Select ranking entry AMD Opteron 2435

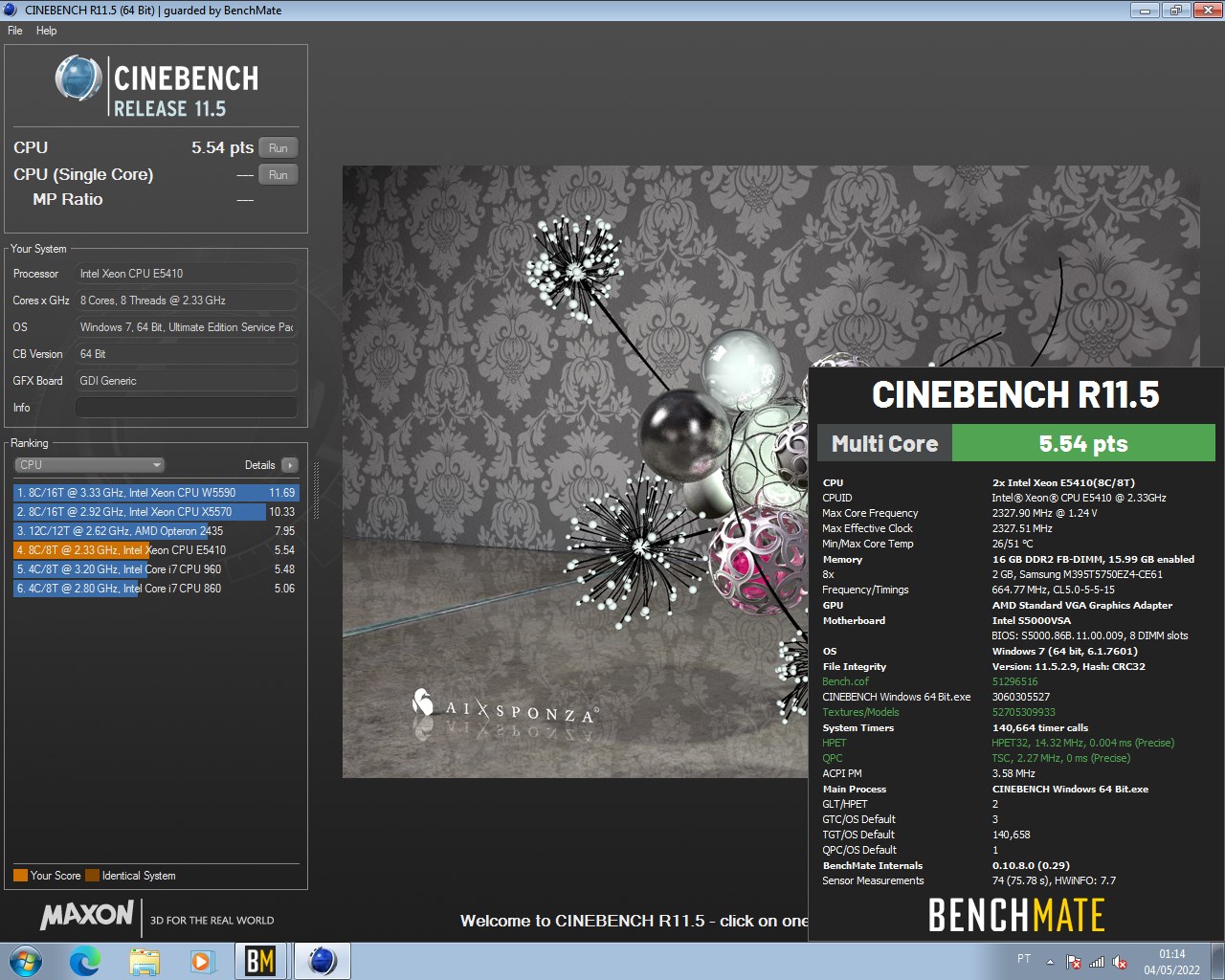click(x=156, y=531)
